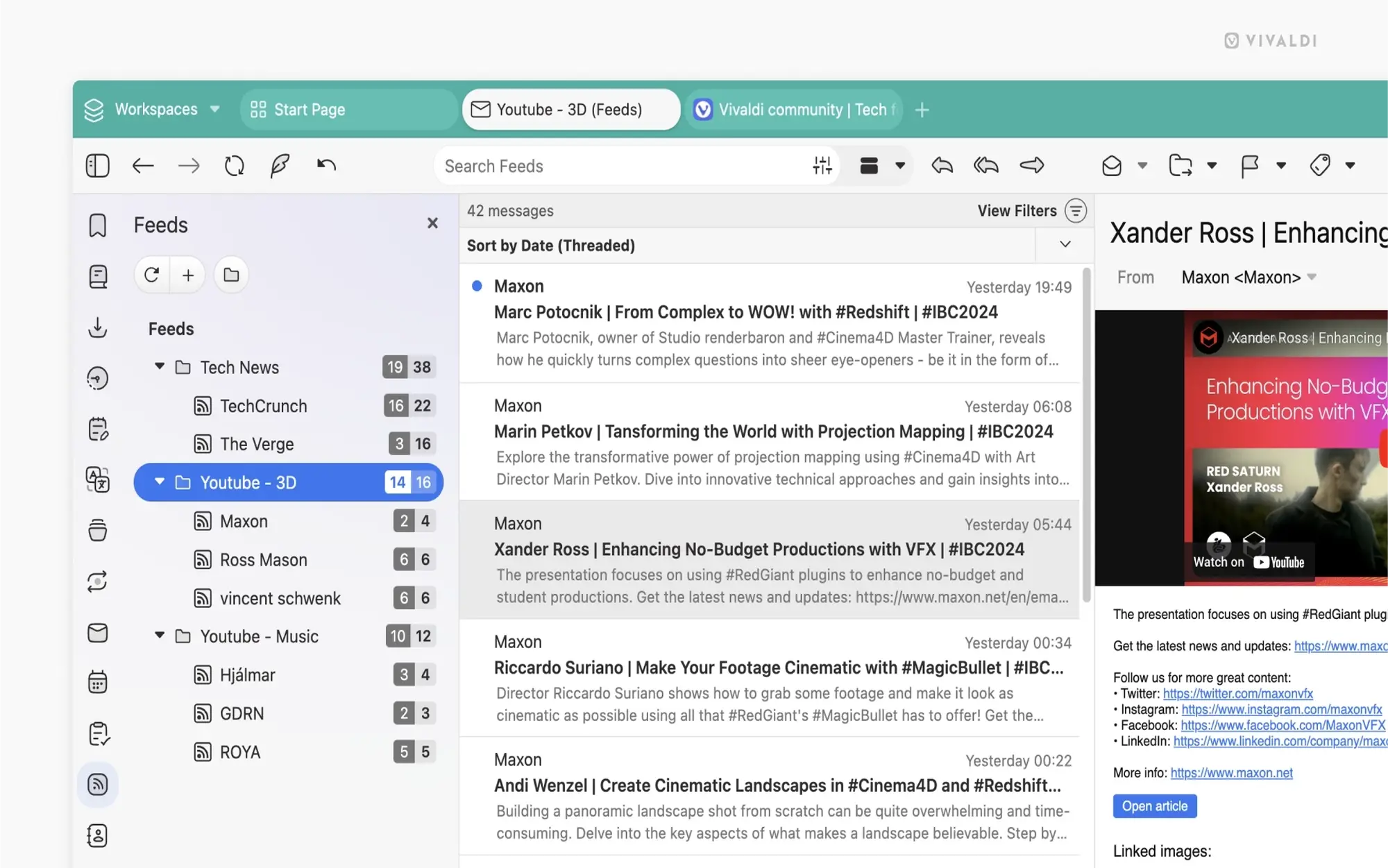Open the Downloads panel

coord(98,328)
